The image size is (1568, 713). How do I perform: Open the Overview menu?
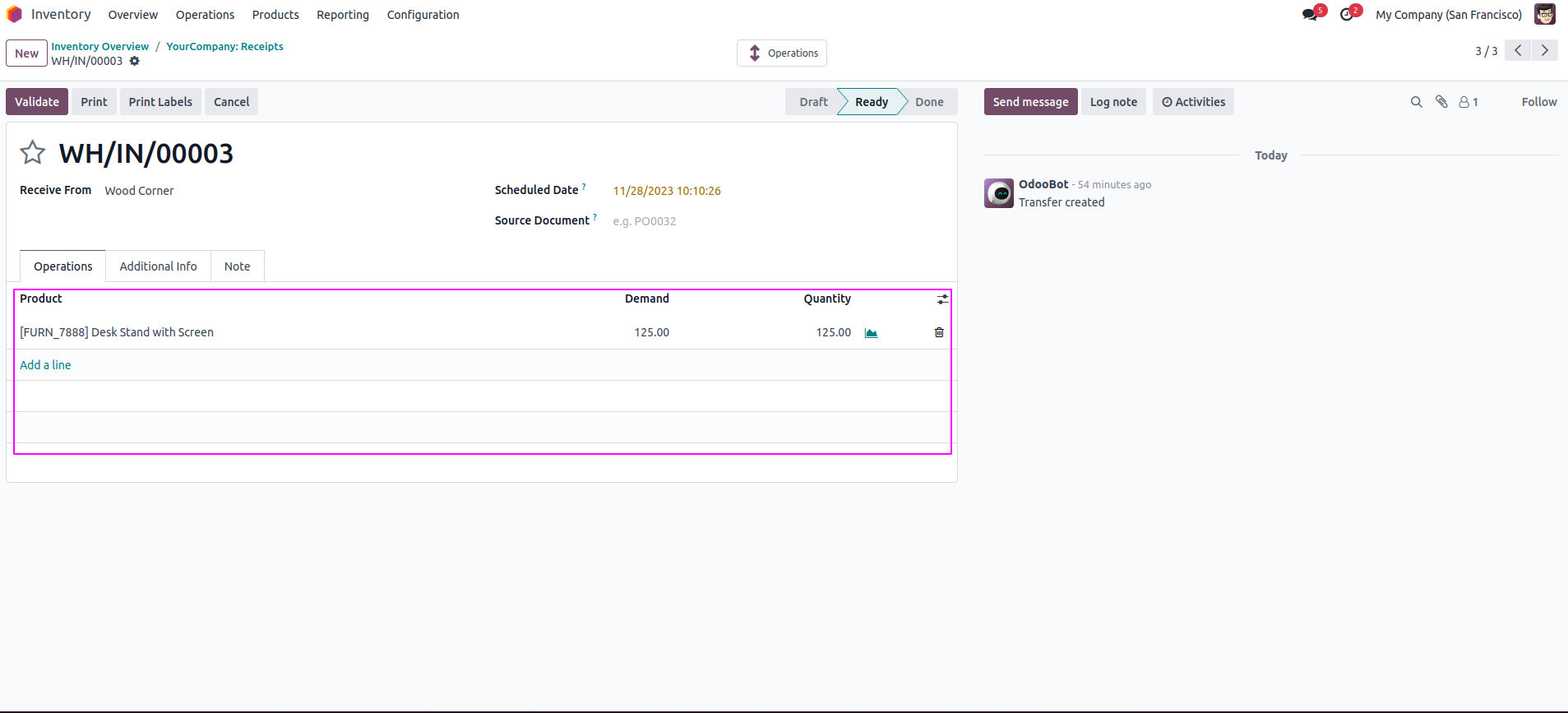click(133, 15)
